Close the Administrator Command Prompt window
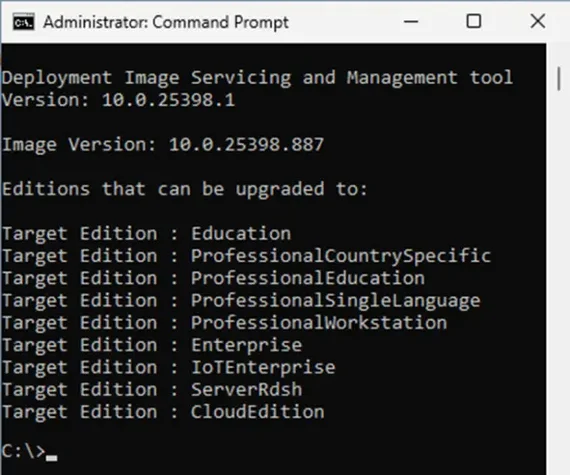Screen dimensions: 570x475 pyautogui.click(x=538, y=21)
